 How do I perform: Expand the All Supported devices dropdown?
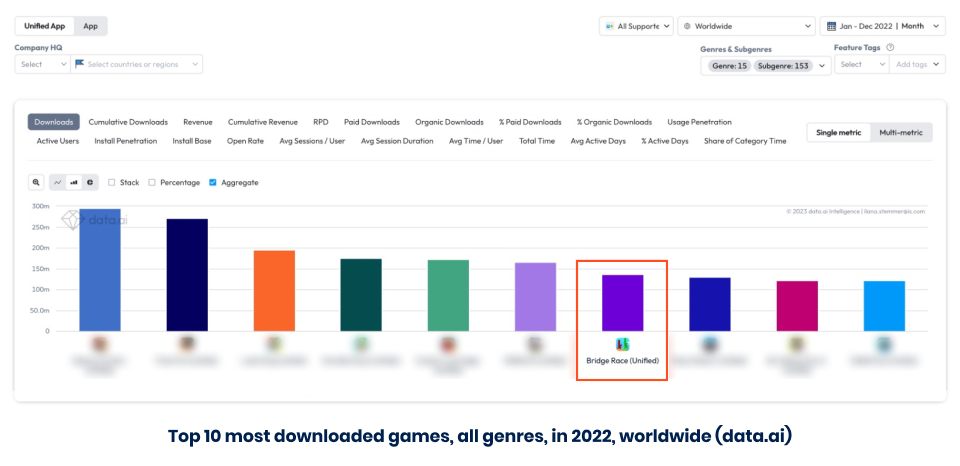(636, 26)
